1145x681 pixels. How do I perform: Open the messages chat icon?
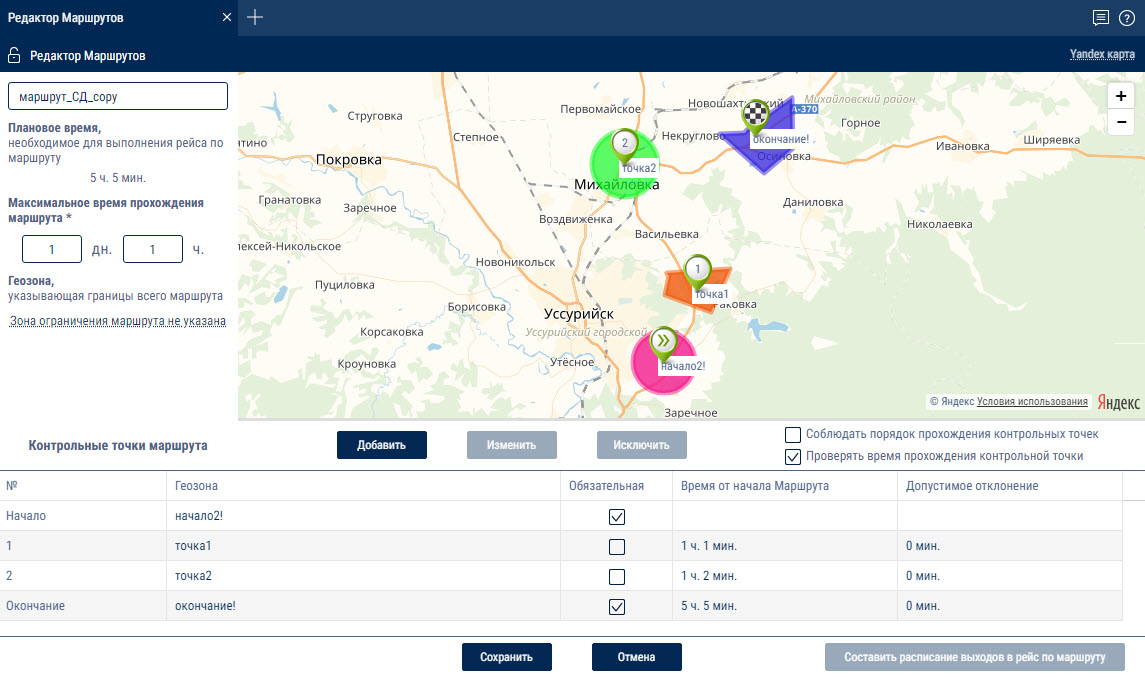click(x=1100, y=18)
